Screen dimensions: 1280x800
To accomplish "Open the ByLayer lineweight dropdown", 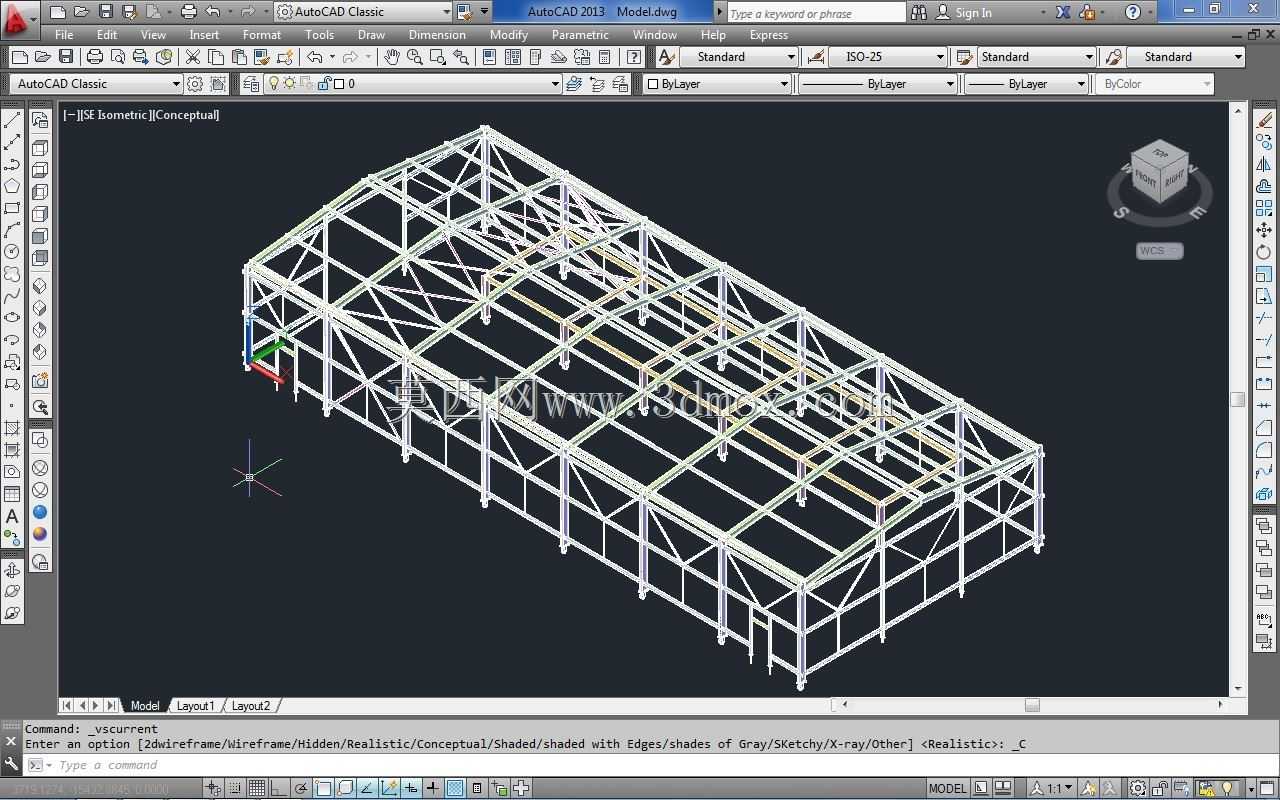I will [x=1027, y=84].
